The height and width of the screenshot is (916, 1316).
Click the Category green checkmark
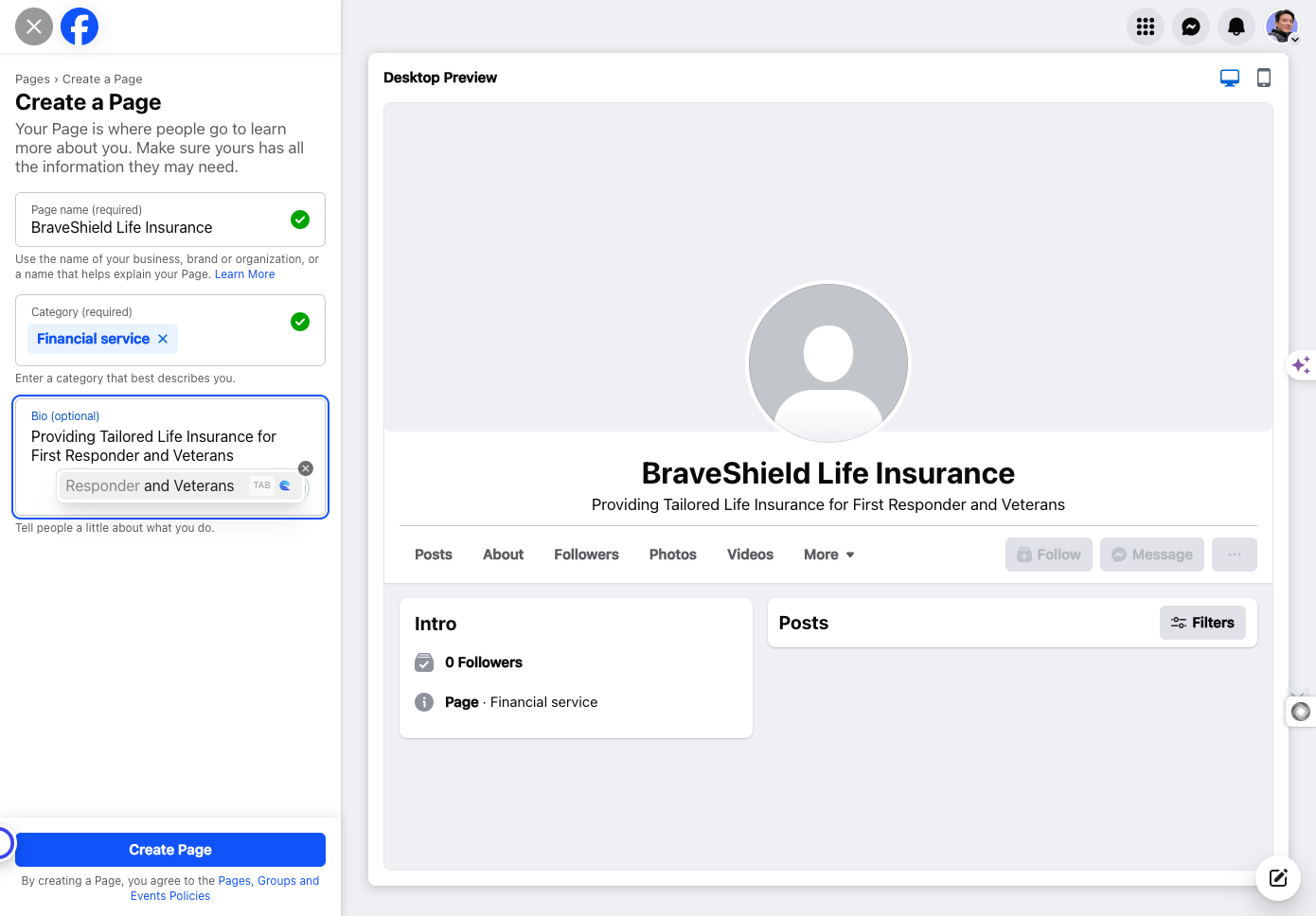point(300,322)
